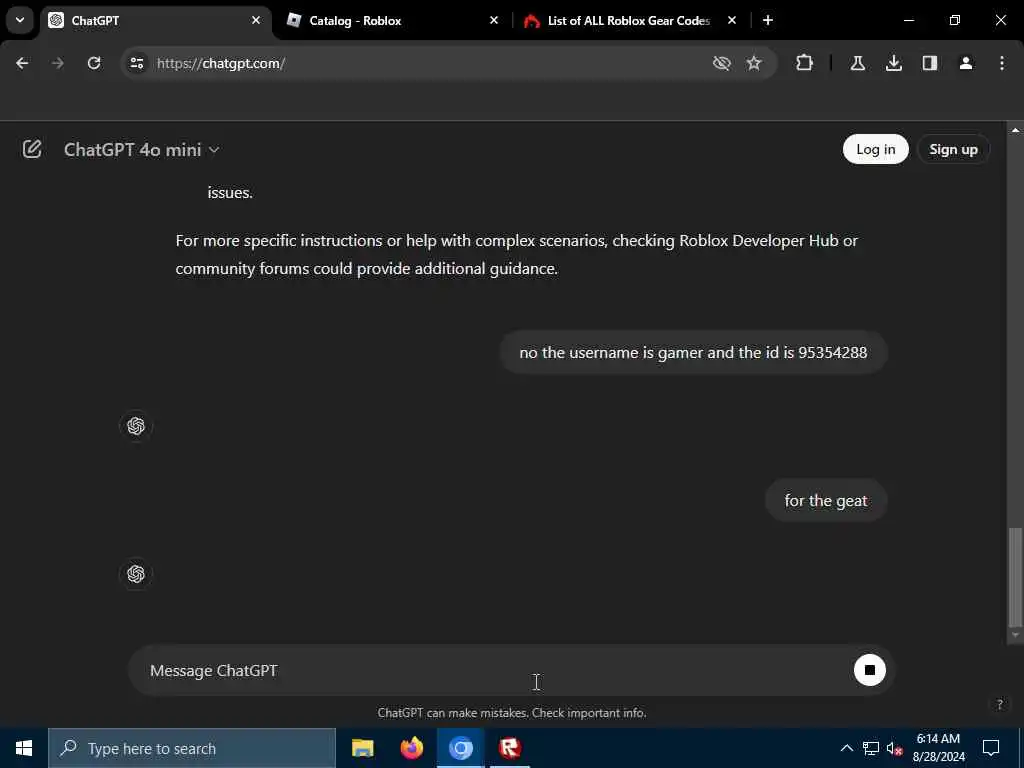Screen dimensions: 1024x768
Task: Toggle the browser side panel
Action: (929, 63)
